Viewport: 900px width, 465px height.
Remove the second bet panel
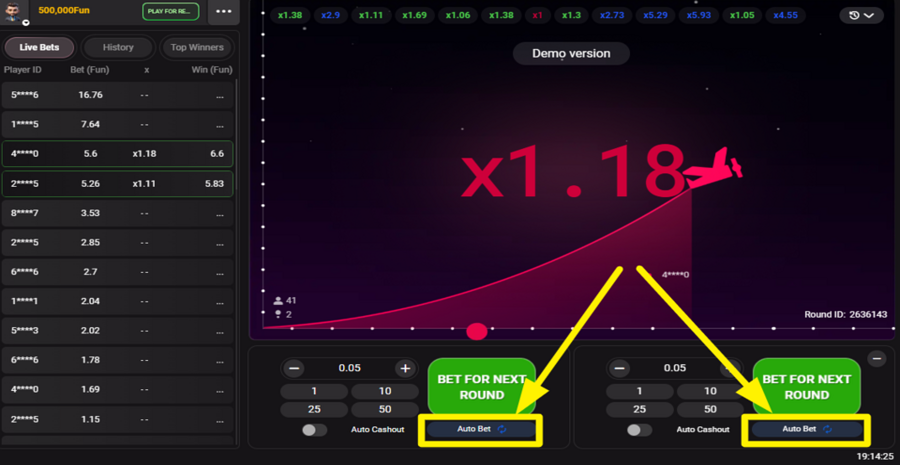click(x=876, y=358)
